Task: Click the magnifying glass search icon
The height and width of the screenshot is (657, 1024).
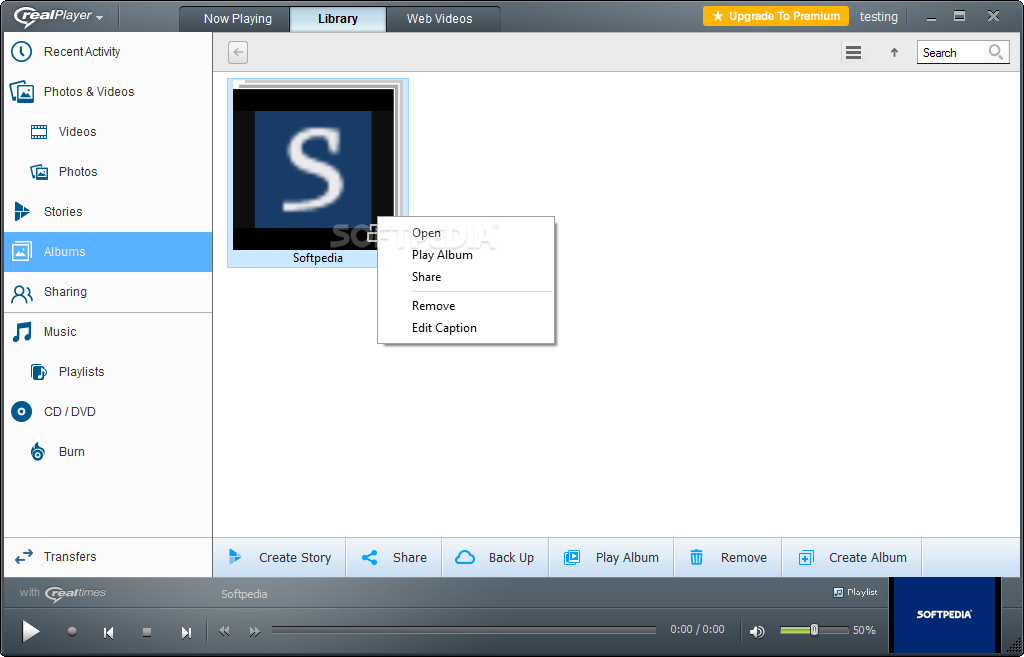Action: [995, 52]
